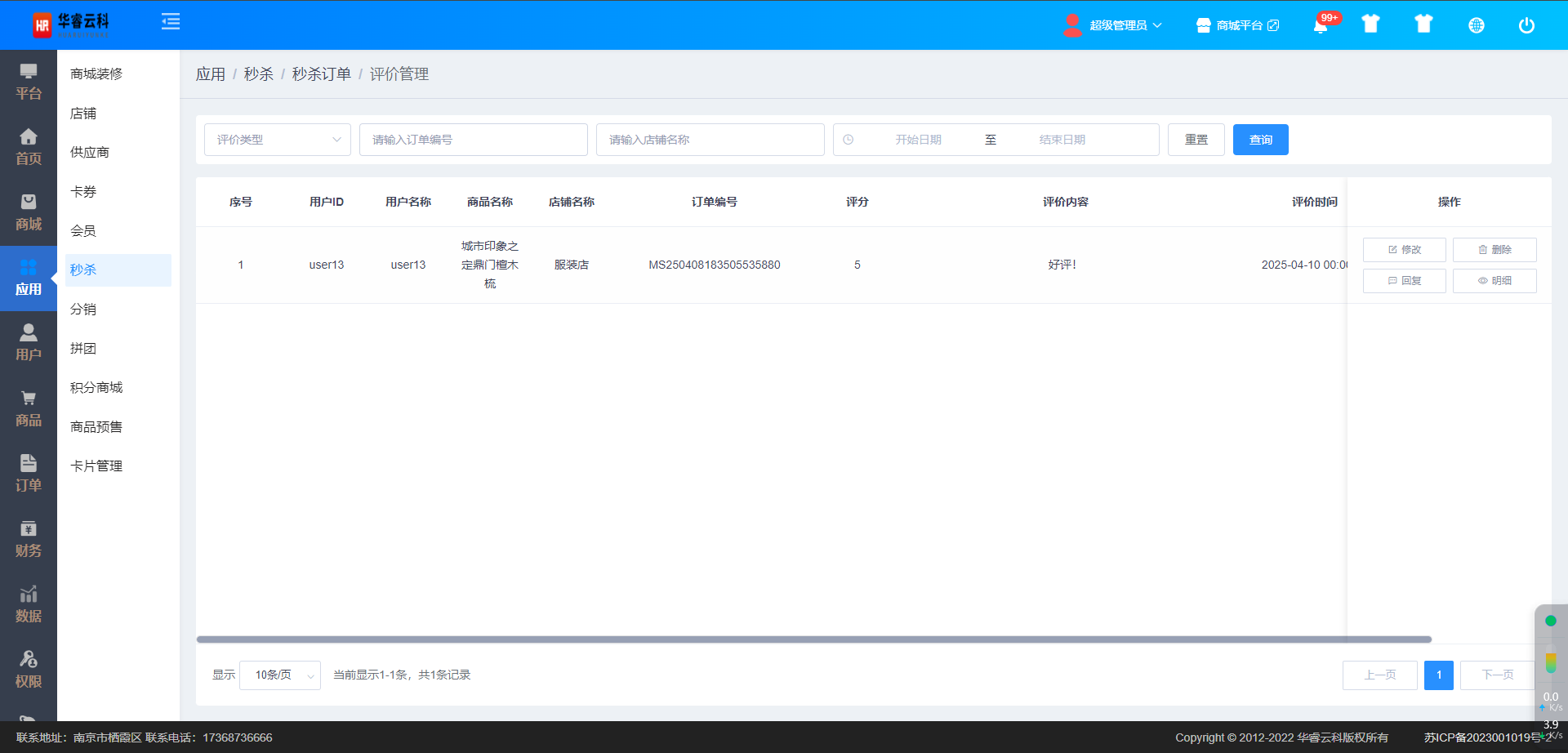View review details with 明细 button
Viewport: 1568px width, 753px height.
(1494, 281)
